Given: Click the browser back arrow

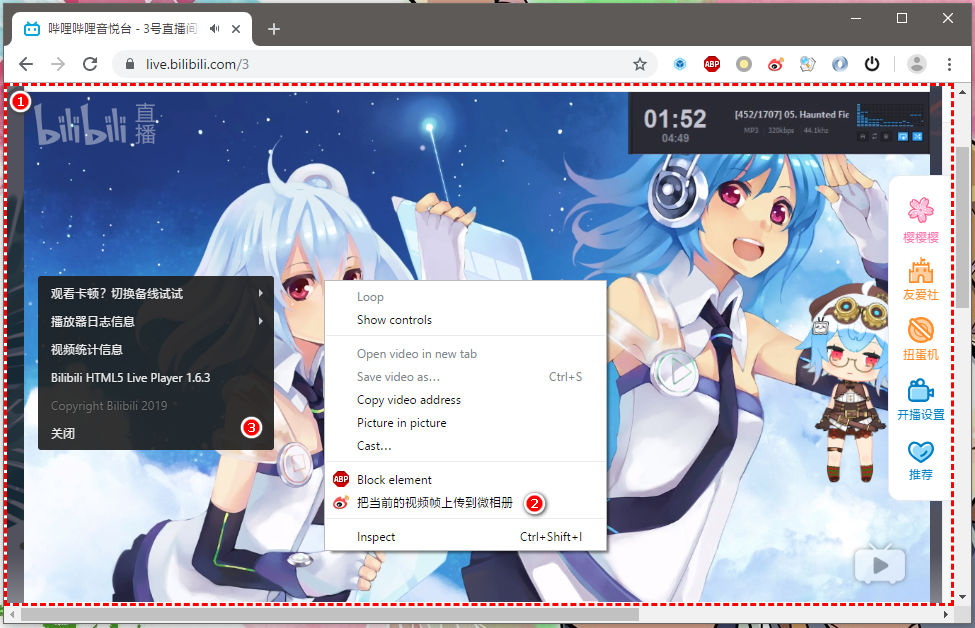Looking at the screenshot, I should click(x=25, y=64).
